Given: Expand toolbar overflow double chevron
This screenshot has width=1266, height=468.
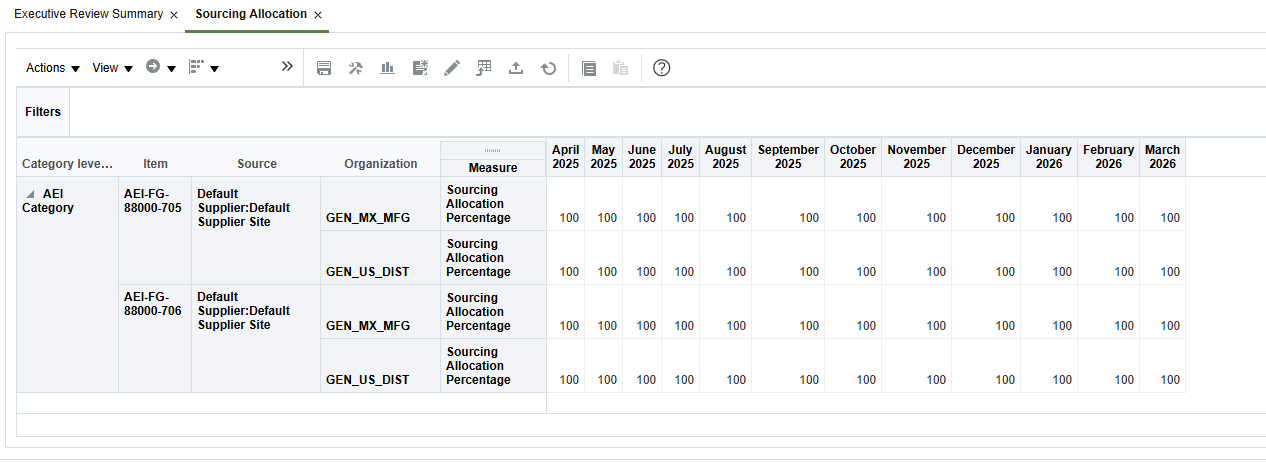Looking at the screenshot, I should (287, 67).
